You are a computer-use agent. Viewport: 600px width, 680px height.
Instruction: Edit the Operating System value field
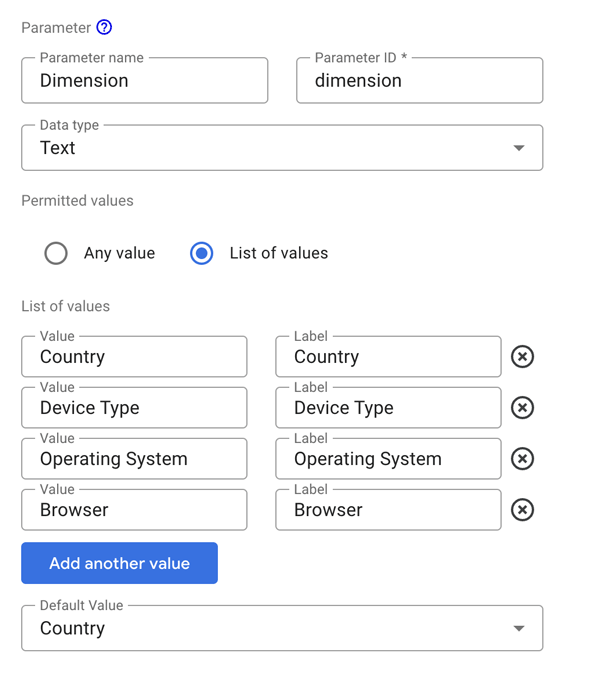click(134, 459)
